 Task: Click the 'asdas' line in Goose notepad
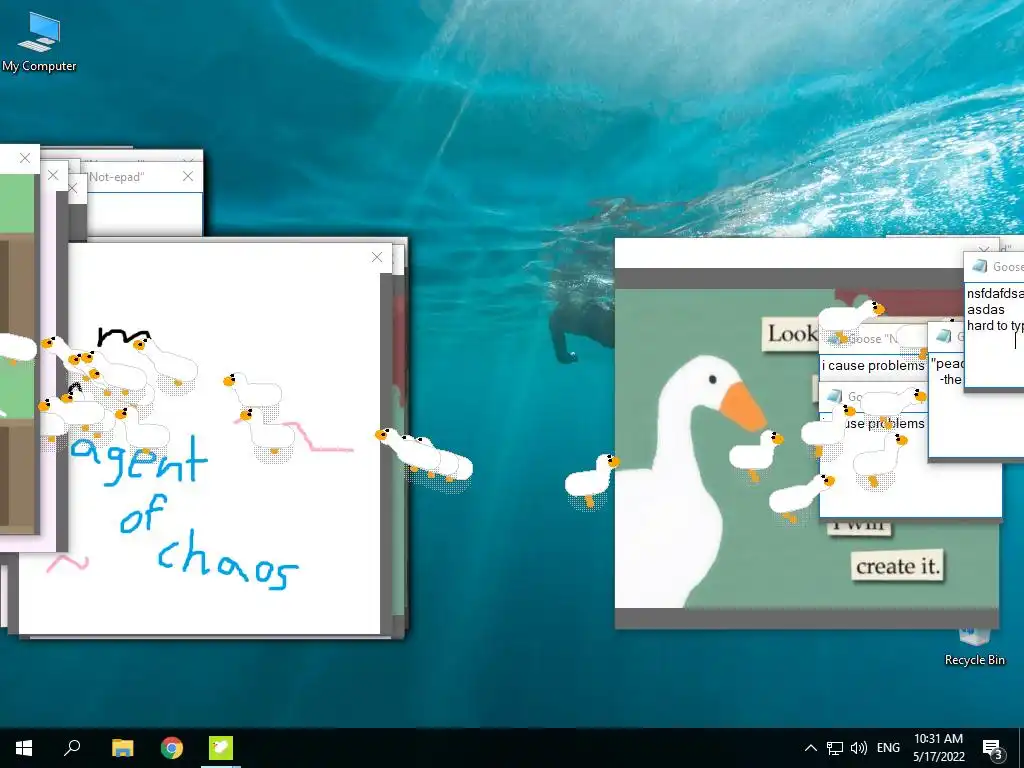pos(985,310)
